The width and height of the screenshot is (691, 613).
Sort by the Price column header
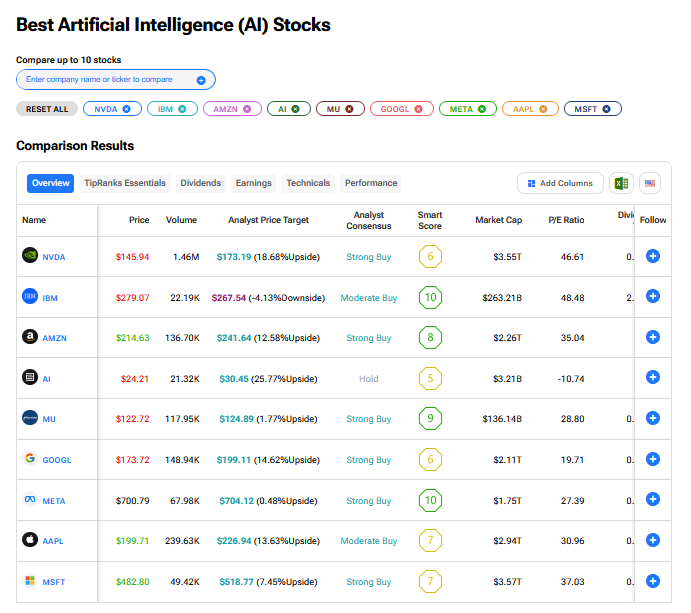[139, 220]
